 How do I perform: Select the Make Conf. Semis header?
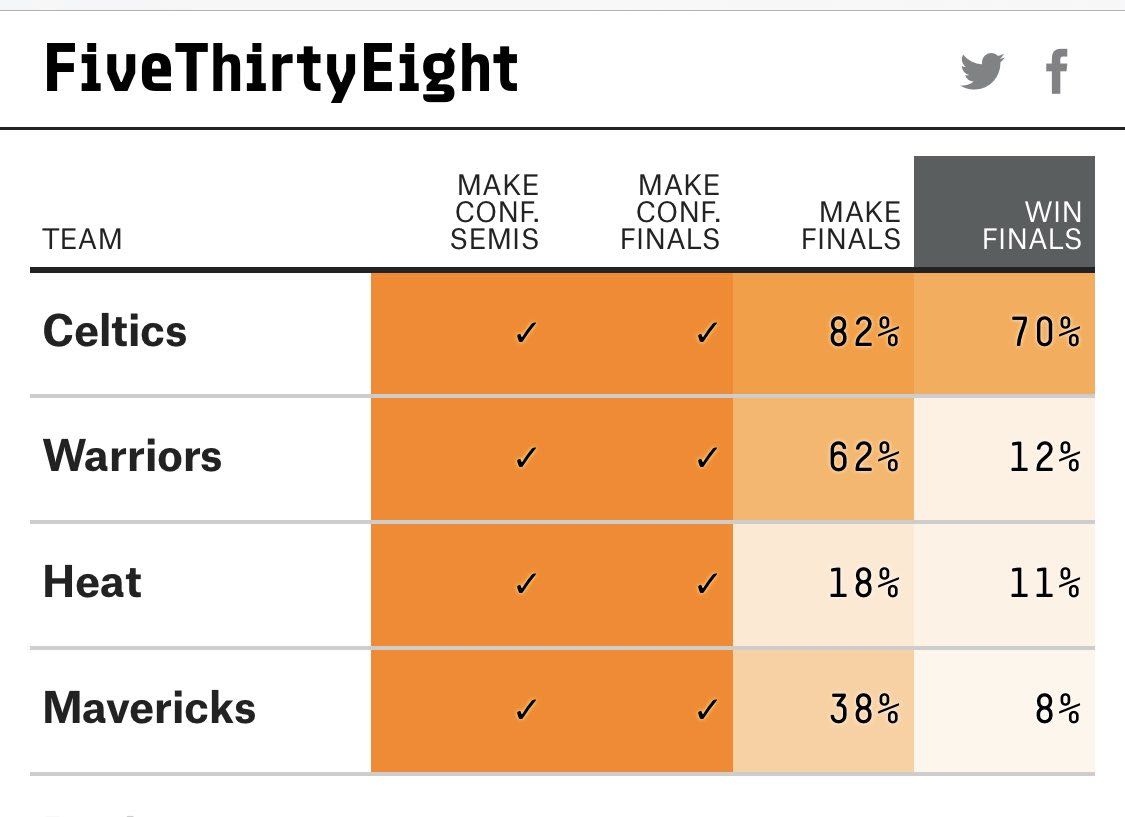click(494, 212)
